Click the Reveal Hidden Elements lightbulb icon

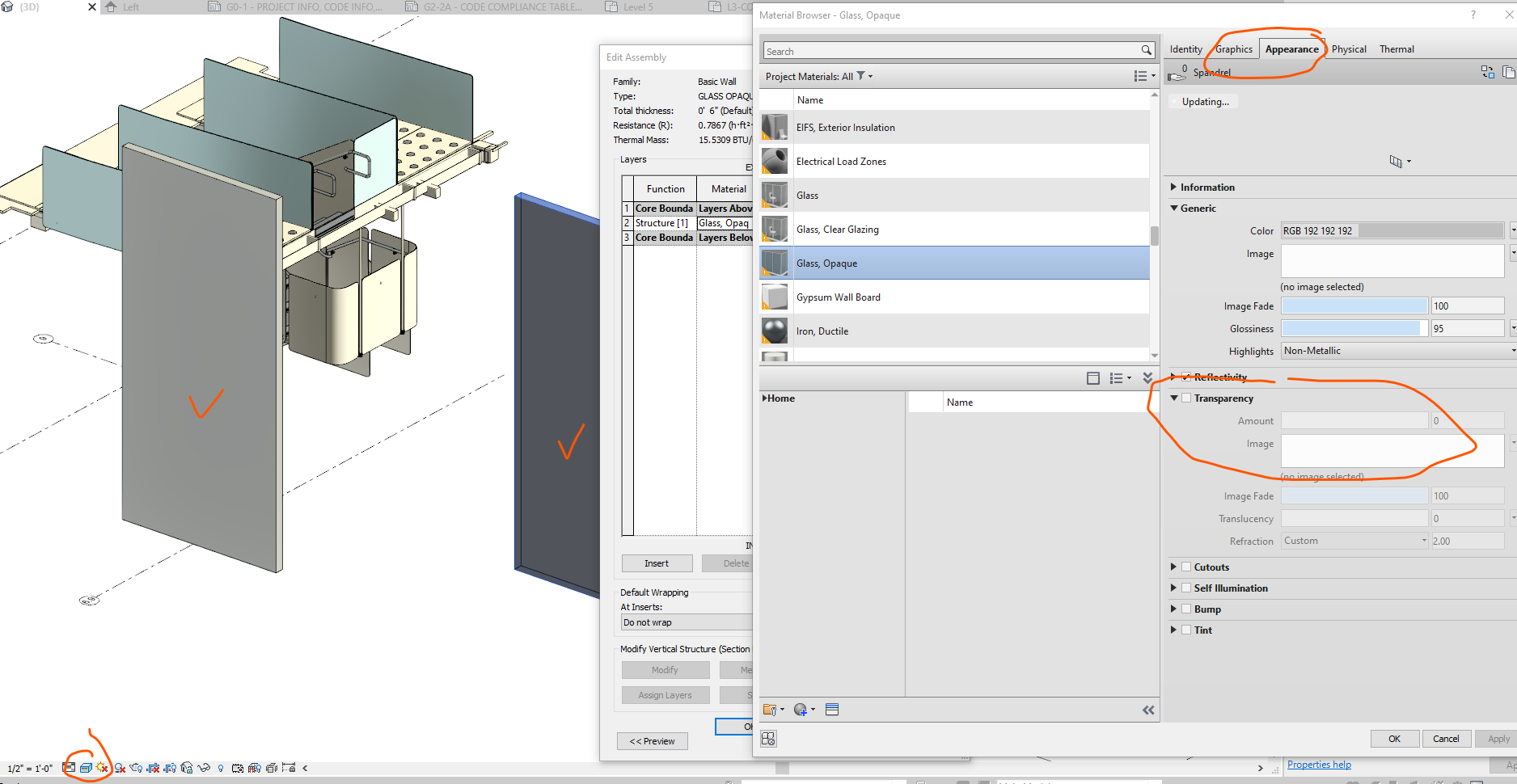click(x=222, y=768)
